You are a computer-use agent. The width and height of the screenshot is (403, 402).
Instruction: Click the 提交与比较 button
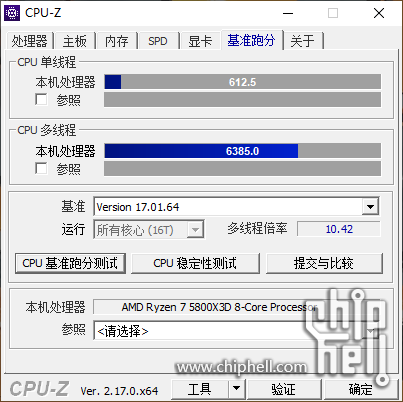coord(324,263)
